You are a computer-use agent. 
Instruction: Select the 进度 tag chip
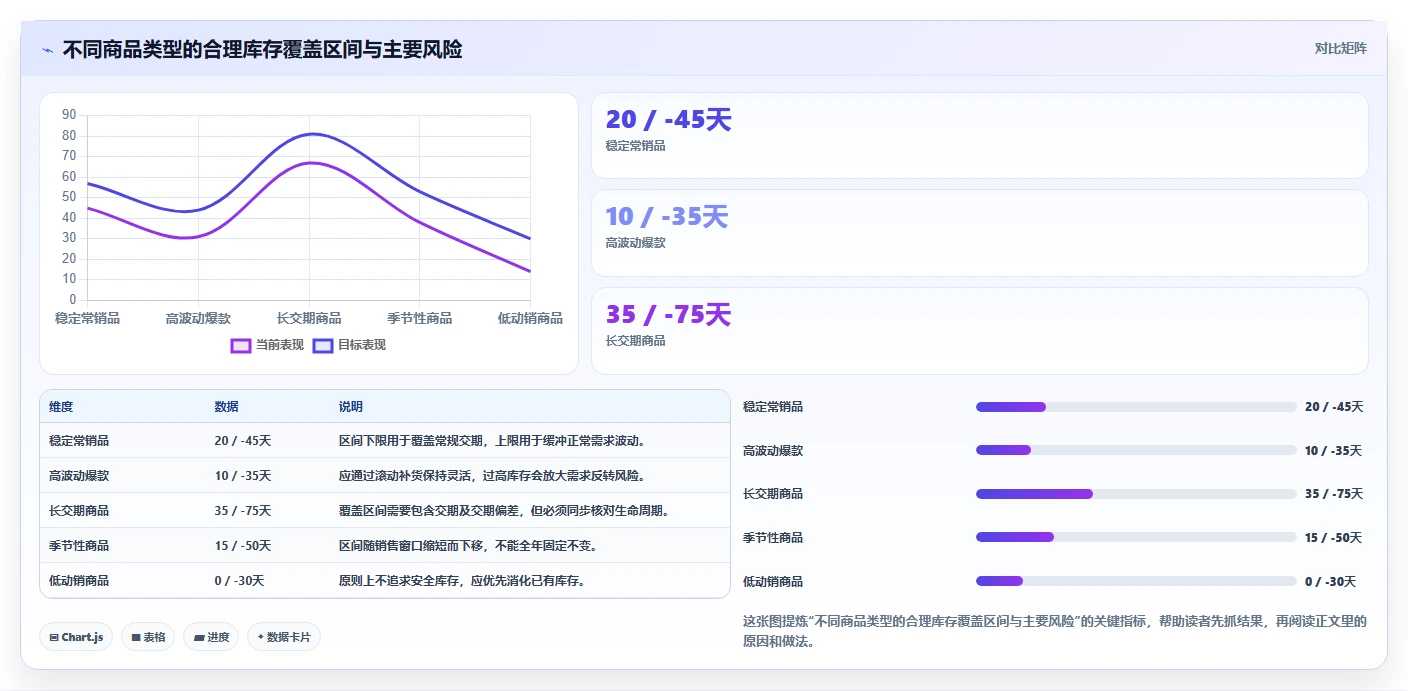pyautogui.click(x=211, y=637)
